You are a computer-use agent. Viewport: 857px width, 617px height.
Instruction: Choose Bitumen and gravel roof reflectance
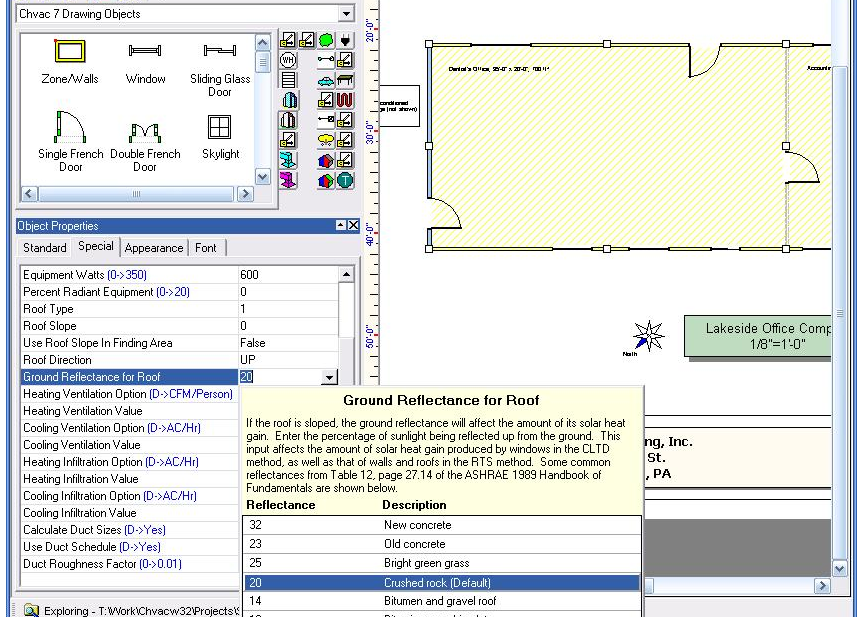pos(442,601)
